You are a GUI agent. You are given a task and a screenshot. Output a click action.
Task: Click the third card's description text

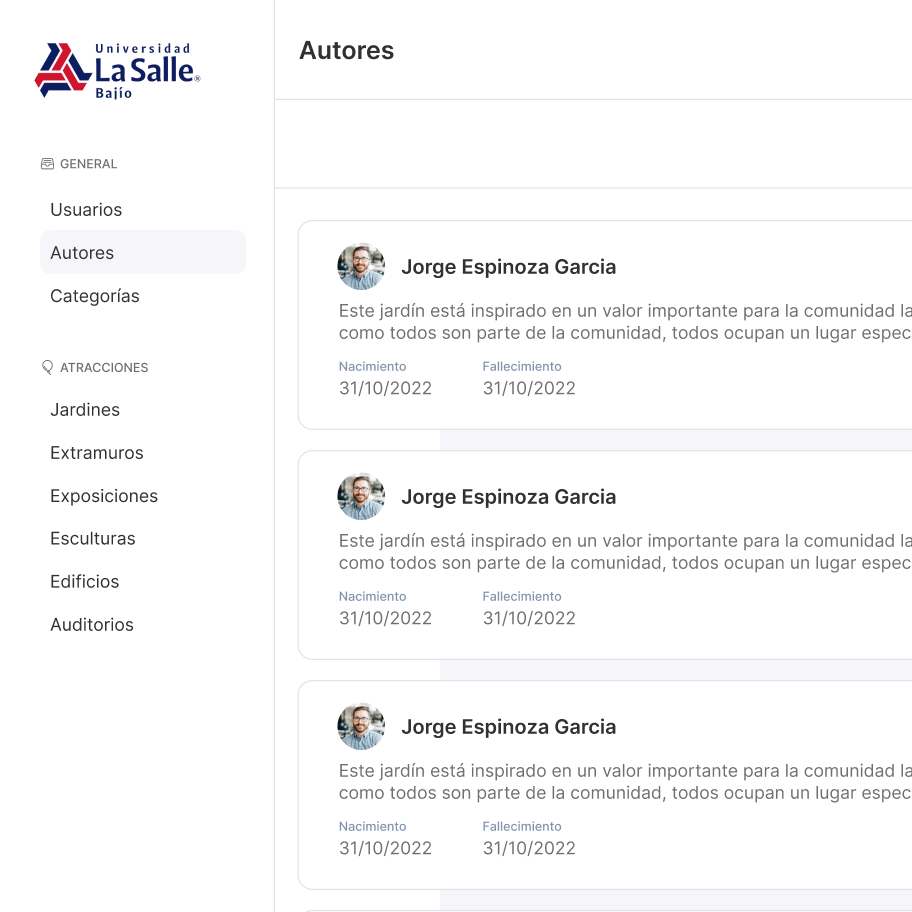pyautogui.click(x=625, y=782)
